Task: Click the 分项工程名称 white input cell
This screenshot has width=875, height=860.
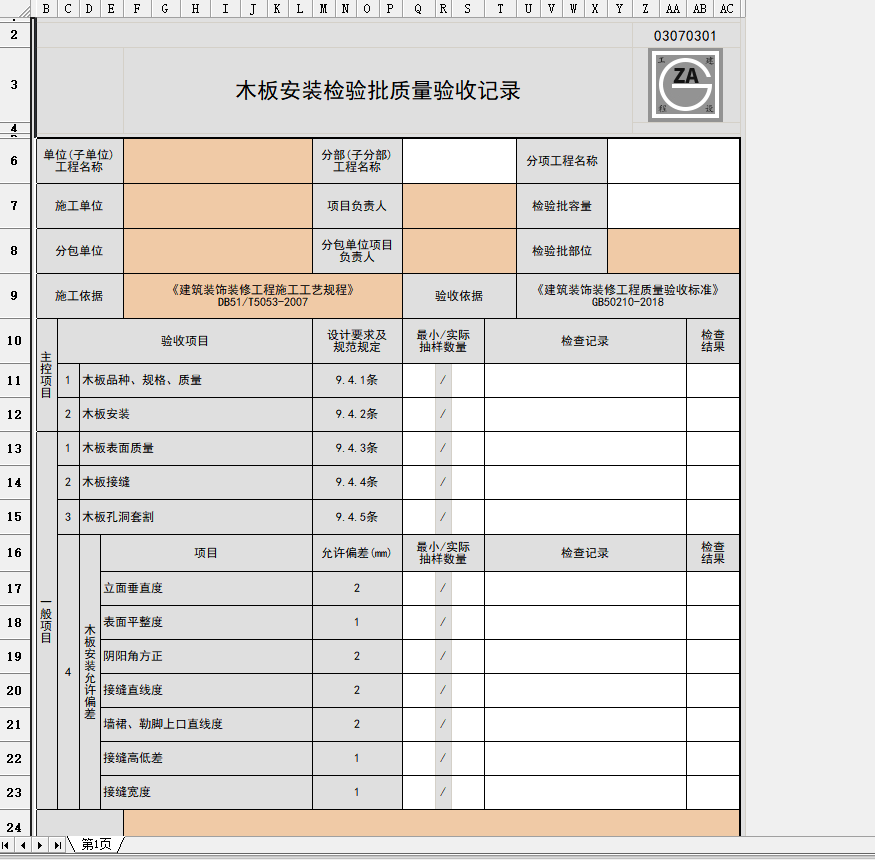Action: pos(674,161)
